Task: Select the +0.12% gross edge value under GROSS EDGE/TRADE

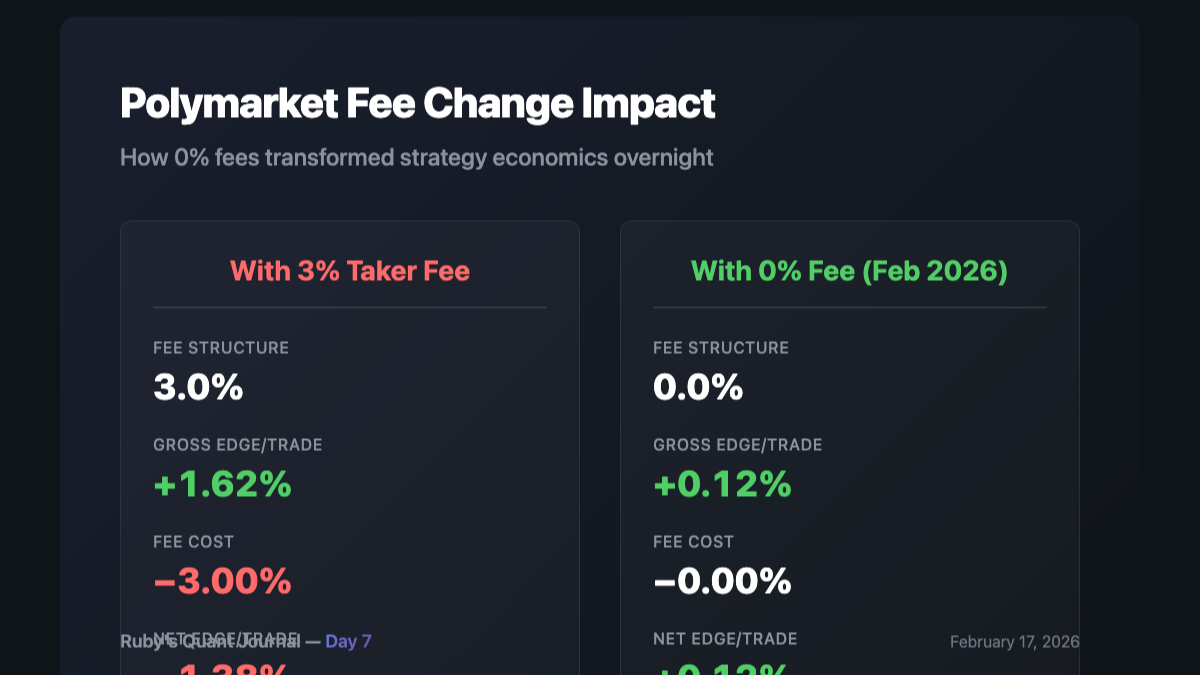Action: coord(722,484)
